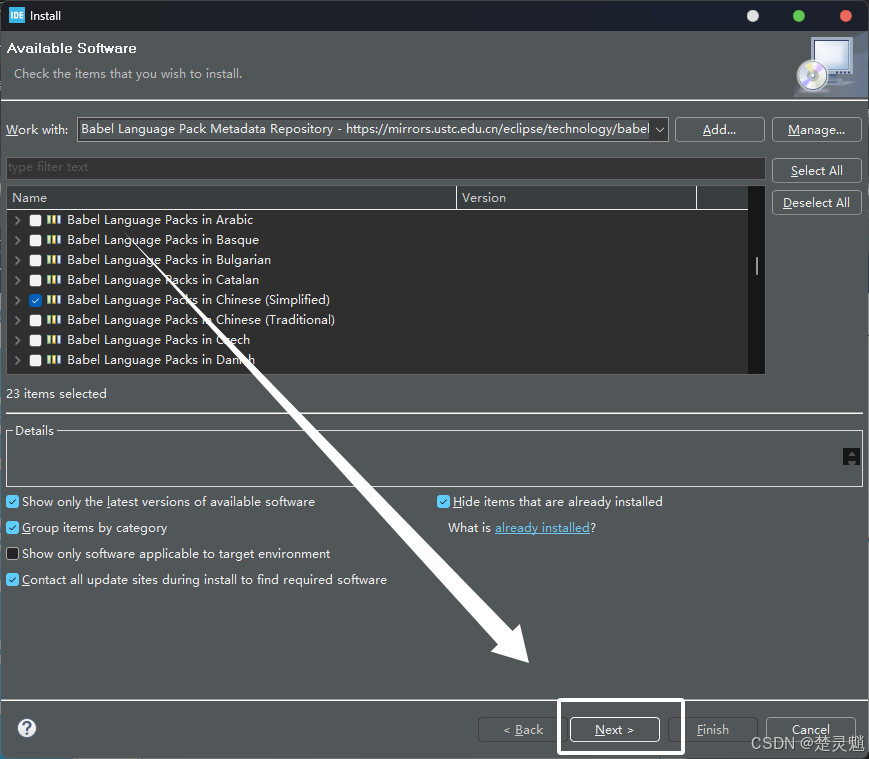Toggle Group items by category checkbox
Image resolution: width=869 pixels, height=759 pixels.
[x=12, y=527]
